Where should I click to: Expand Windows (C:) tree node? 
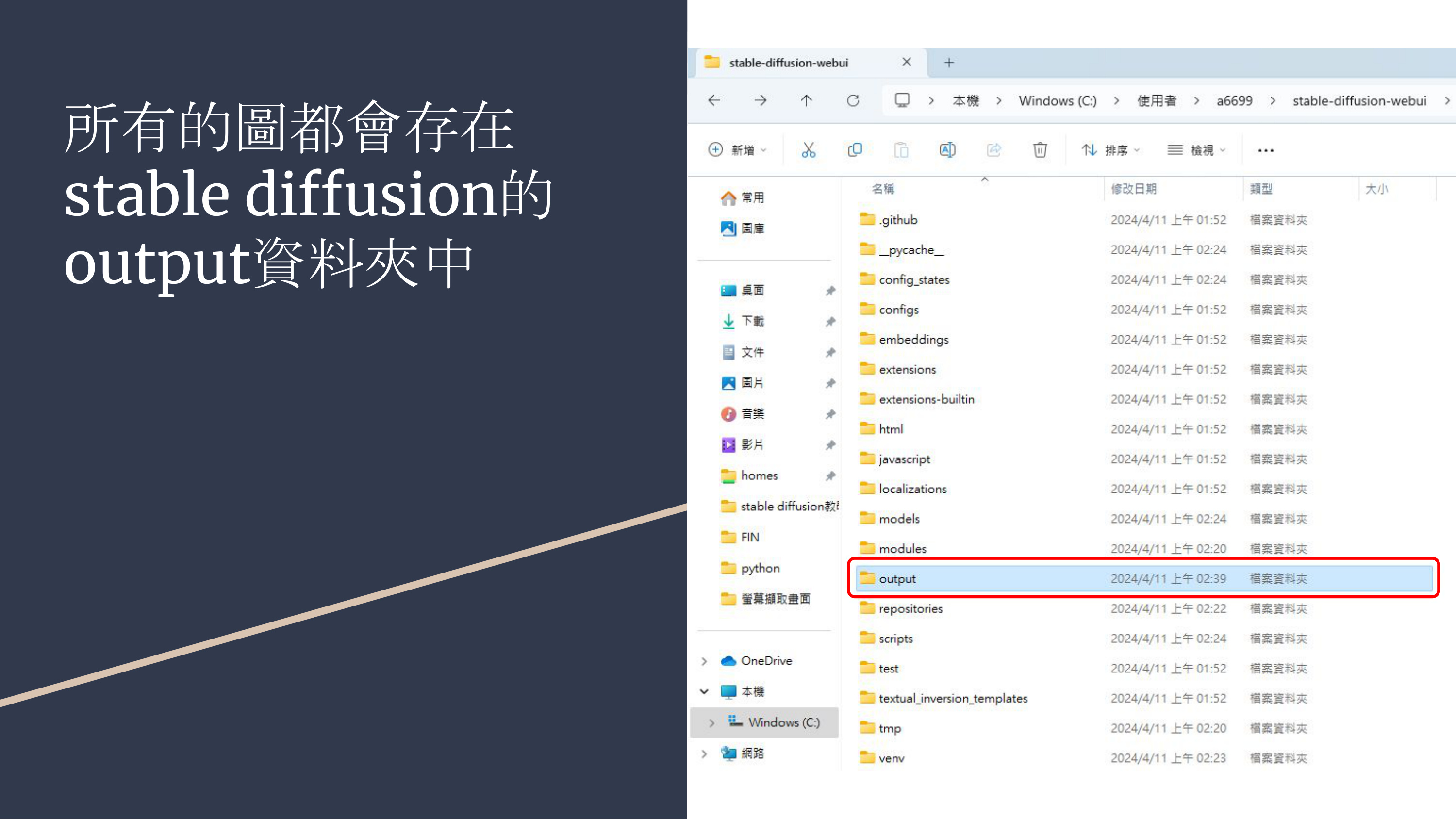(712, 722)
